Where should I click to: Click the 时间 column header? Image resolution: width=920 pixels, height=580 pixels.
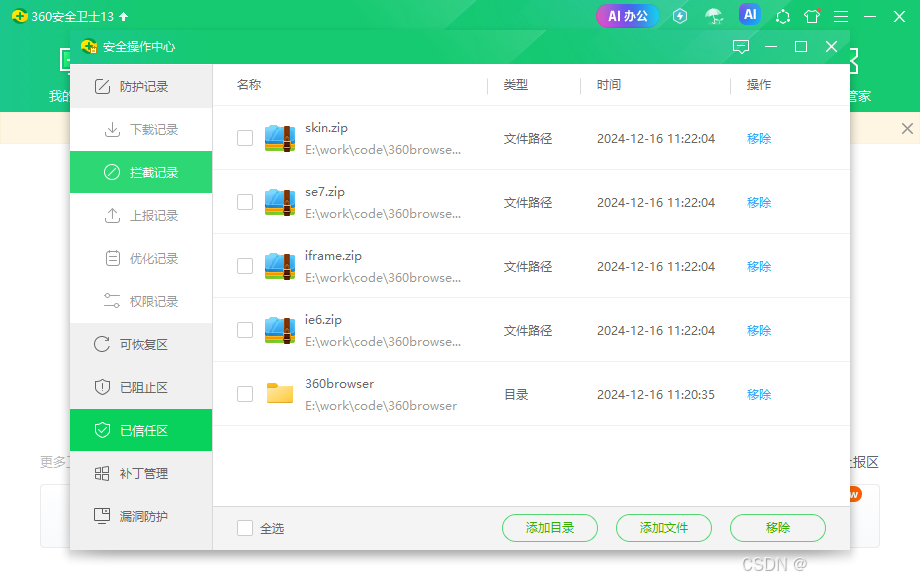tap(609, 85)
